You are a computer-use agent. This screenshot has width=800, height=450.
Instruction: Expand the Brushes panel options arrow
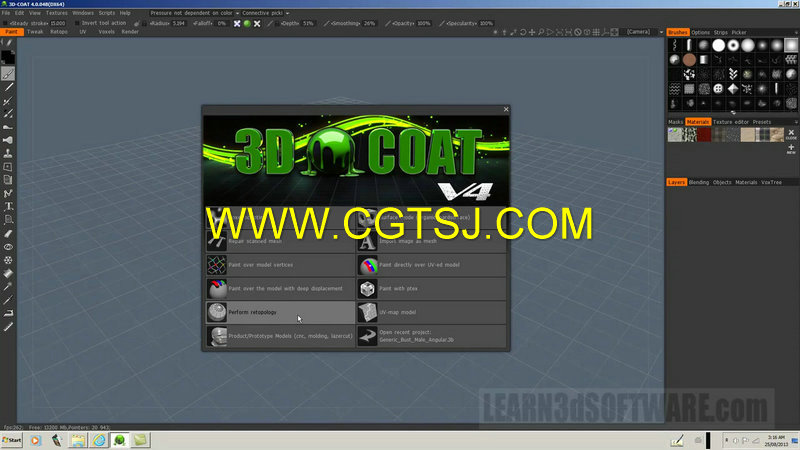click(x=796, y=32)
